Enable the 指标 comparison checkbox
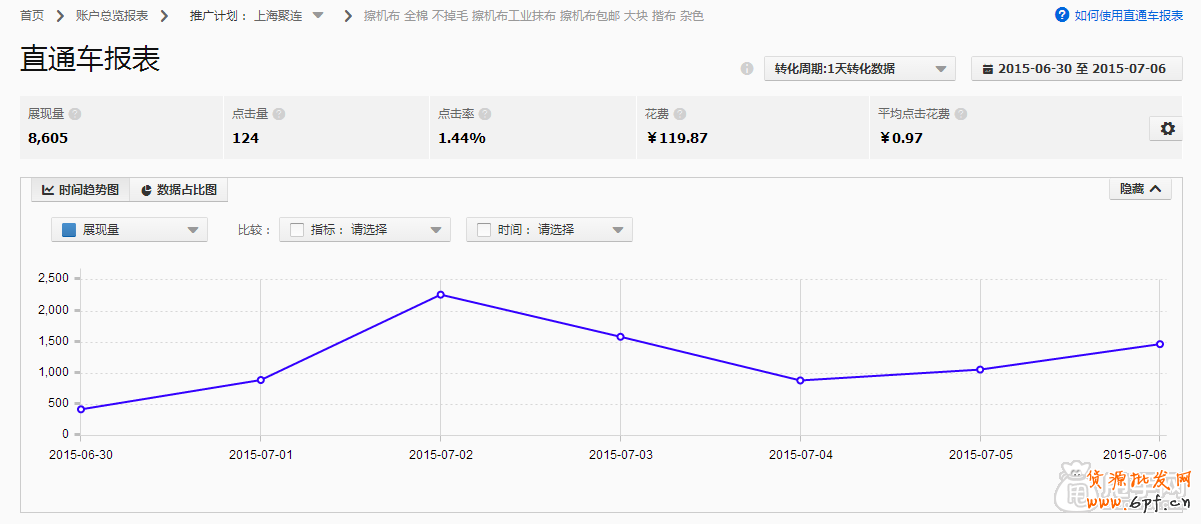 pos(297,230)
